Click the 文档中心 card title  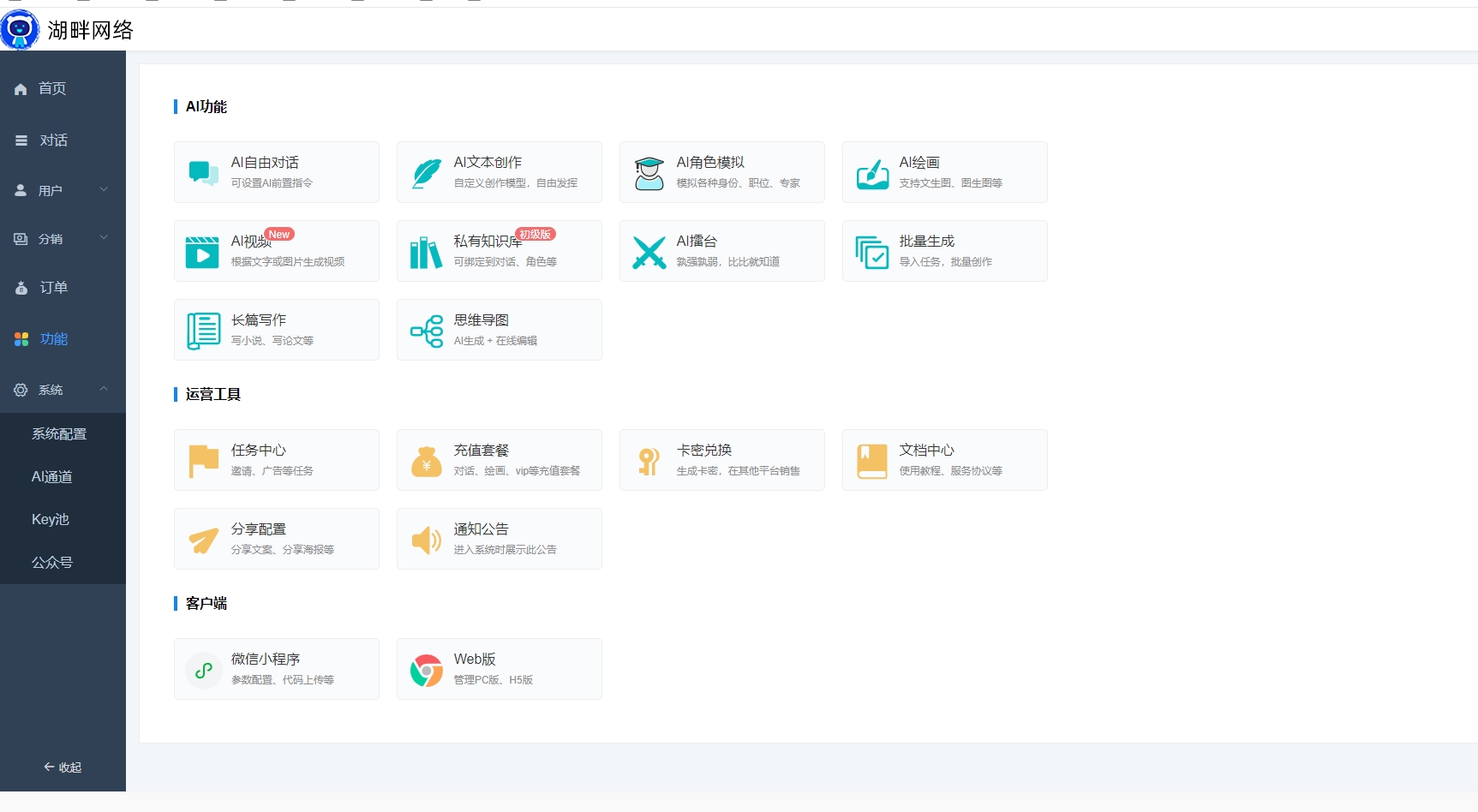(x=926, y=451)
